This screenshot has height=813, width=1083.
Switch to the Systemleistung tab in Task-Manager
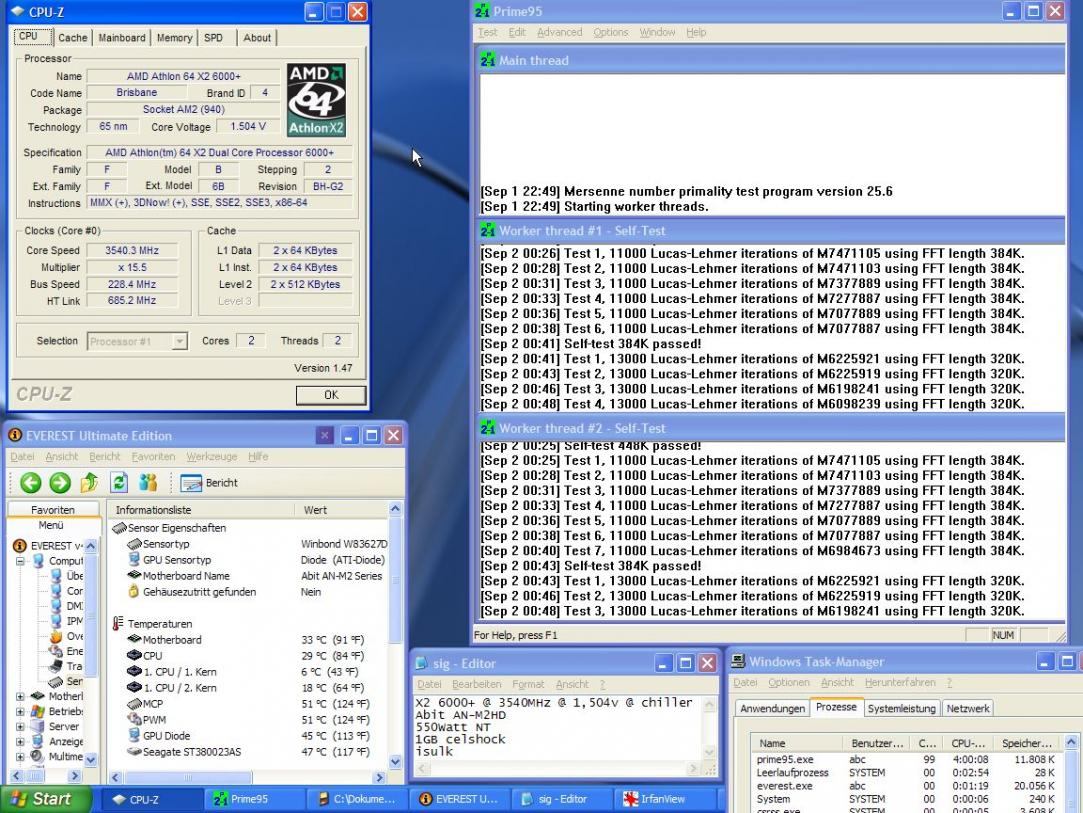(x=901, y=709)
